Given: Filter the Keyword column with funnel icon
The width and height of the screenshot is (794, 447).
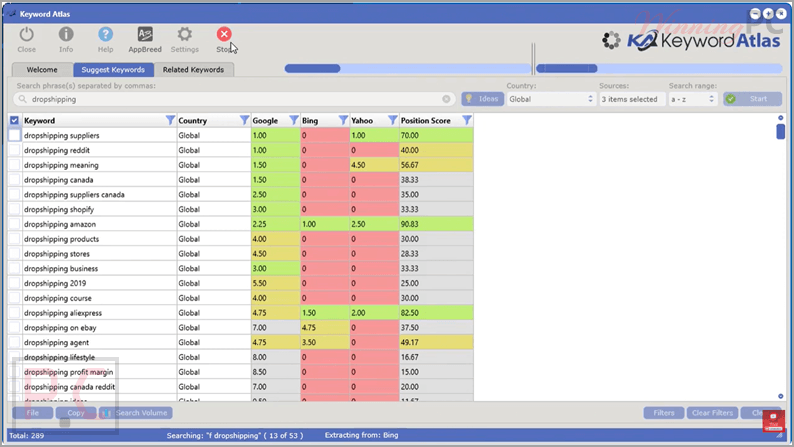Looking at the screenshot, I should pyautogui.click(x=170, y=120).
